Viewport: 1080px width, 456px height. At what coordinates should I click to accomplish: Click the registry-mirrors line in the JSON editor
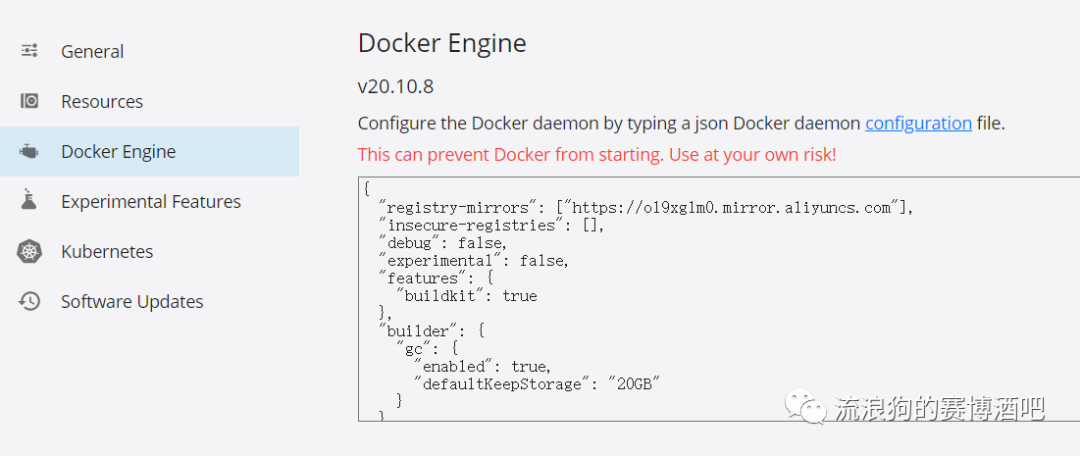645,208
